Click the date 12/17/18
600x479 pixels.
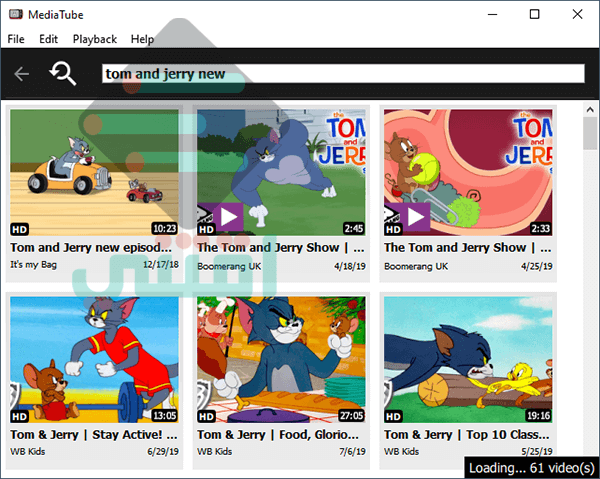(161, 264)
